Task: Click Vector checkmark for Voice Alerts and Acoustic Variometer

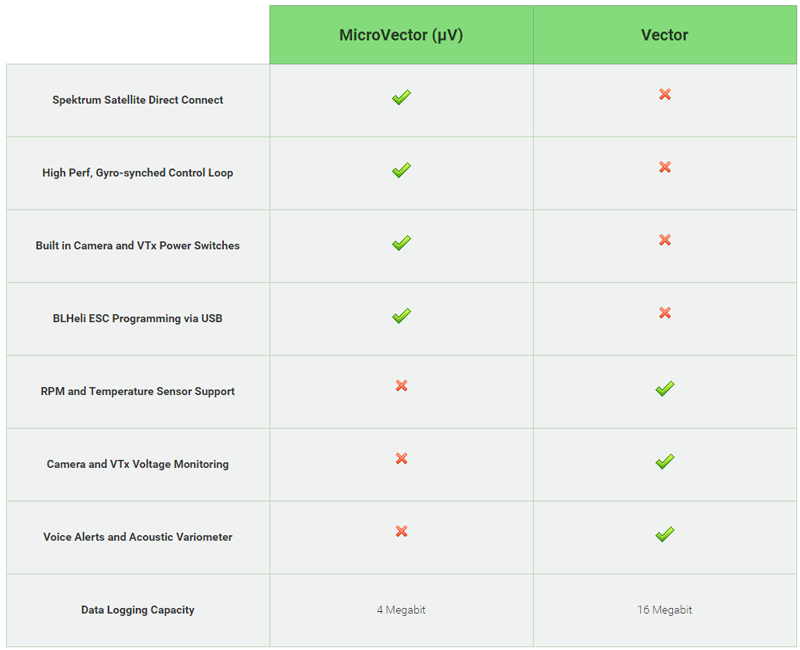Action: pos(665,535)
